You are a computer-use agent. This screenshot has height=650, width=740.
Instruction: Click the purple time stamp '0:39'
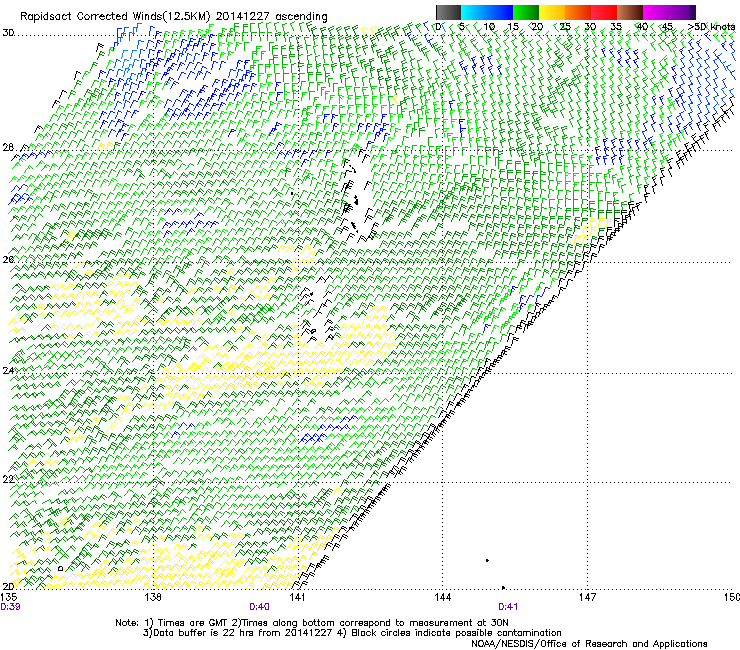pyautogui.click(x=10, y=607)
